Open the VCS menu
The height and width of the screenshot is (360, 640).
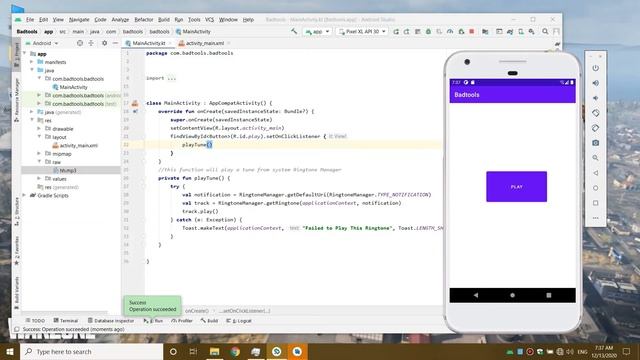(x=209, y=20)
